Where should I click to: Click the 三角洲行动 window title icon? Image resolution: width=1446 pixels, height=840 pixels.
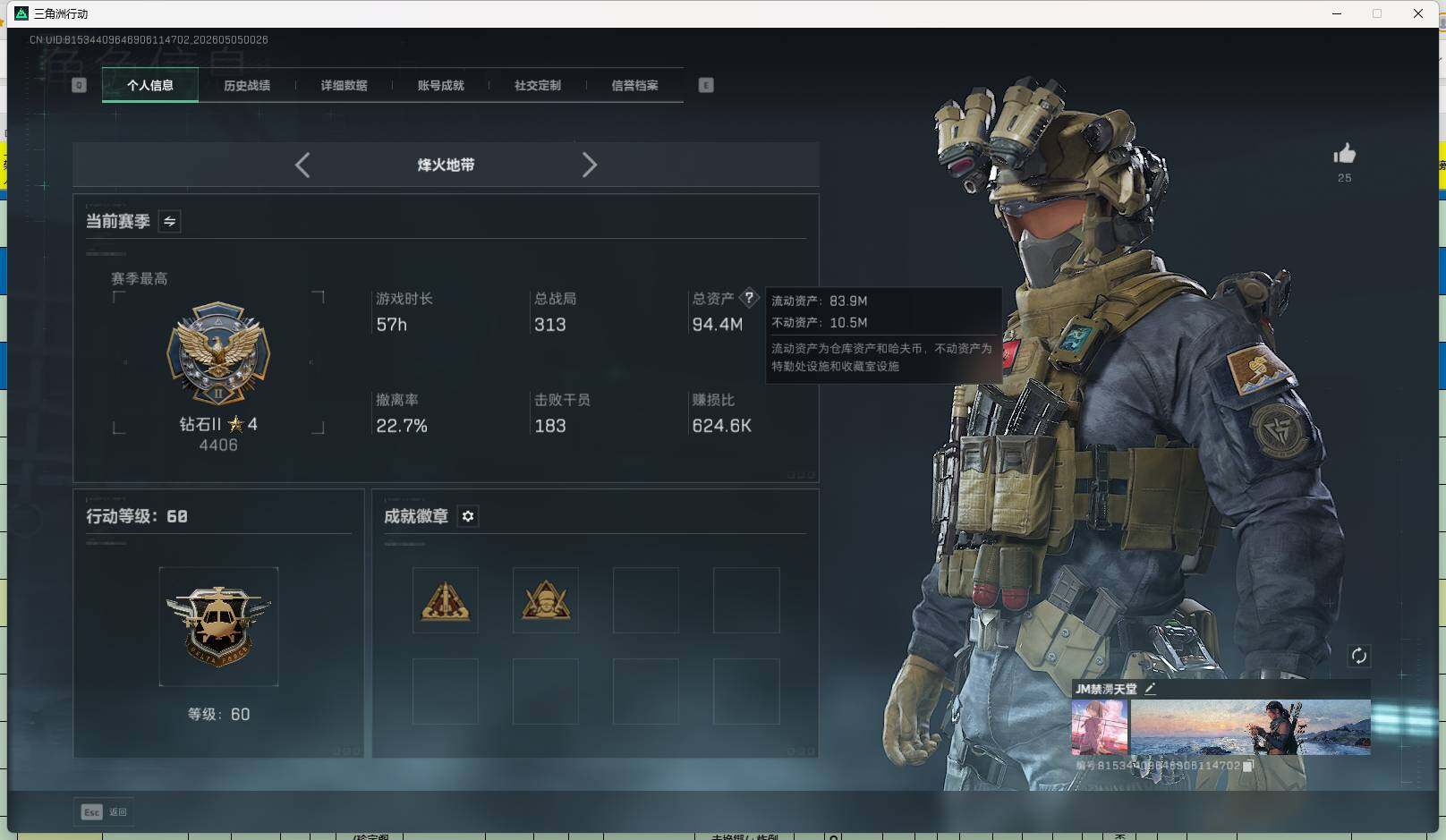[21, 13]
